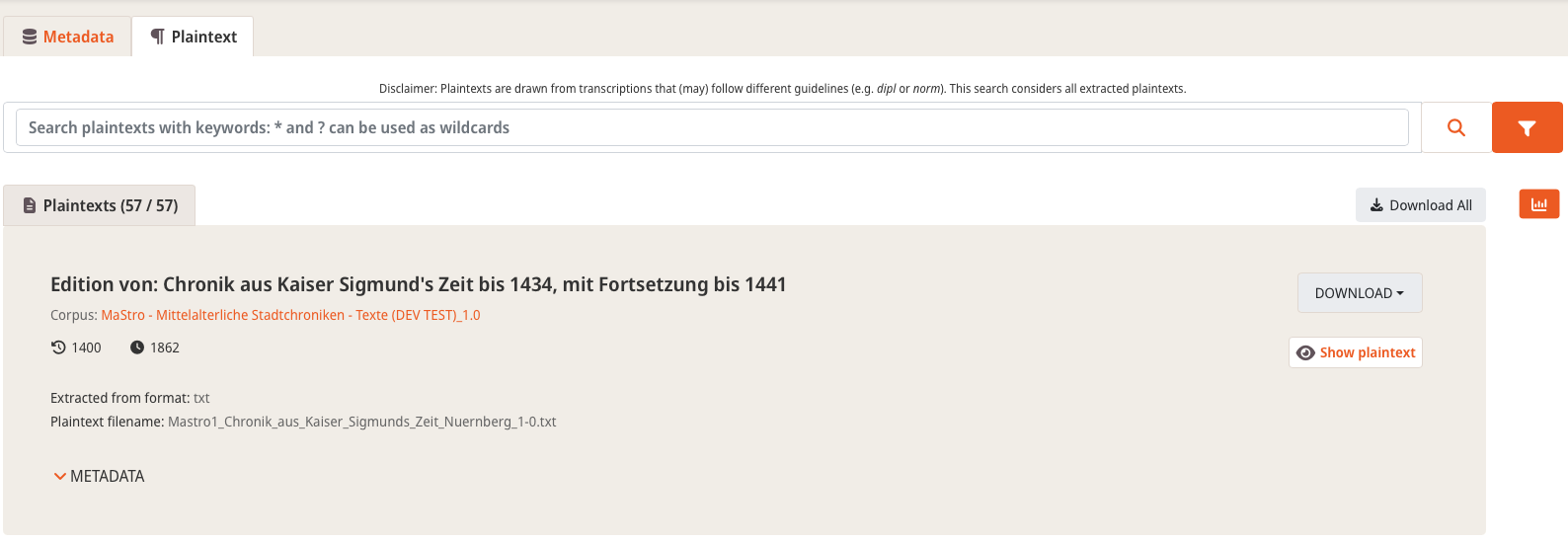Click the history clock icon beside 1400
Screen dimensions: 1568x542
coord(58,348)
